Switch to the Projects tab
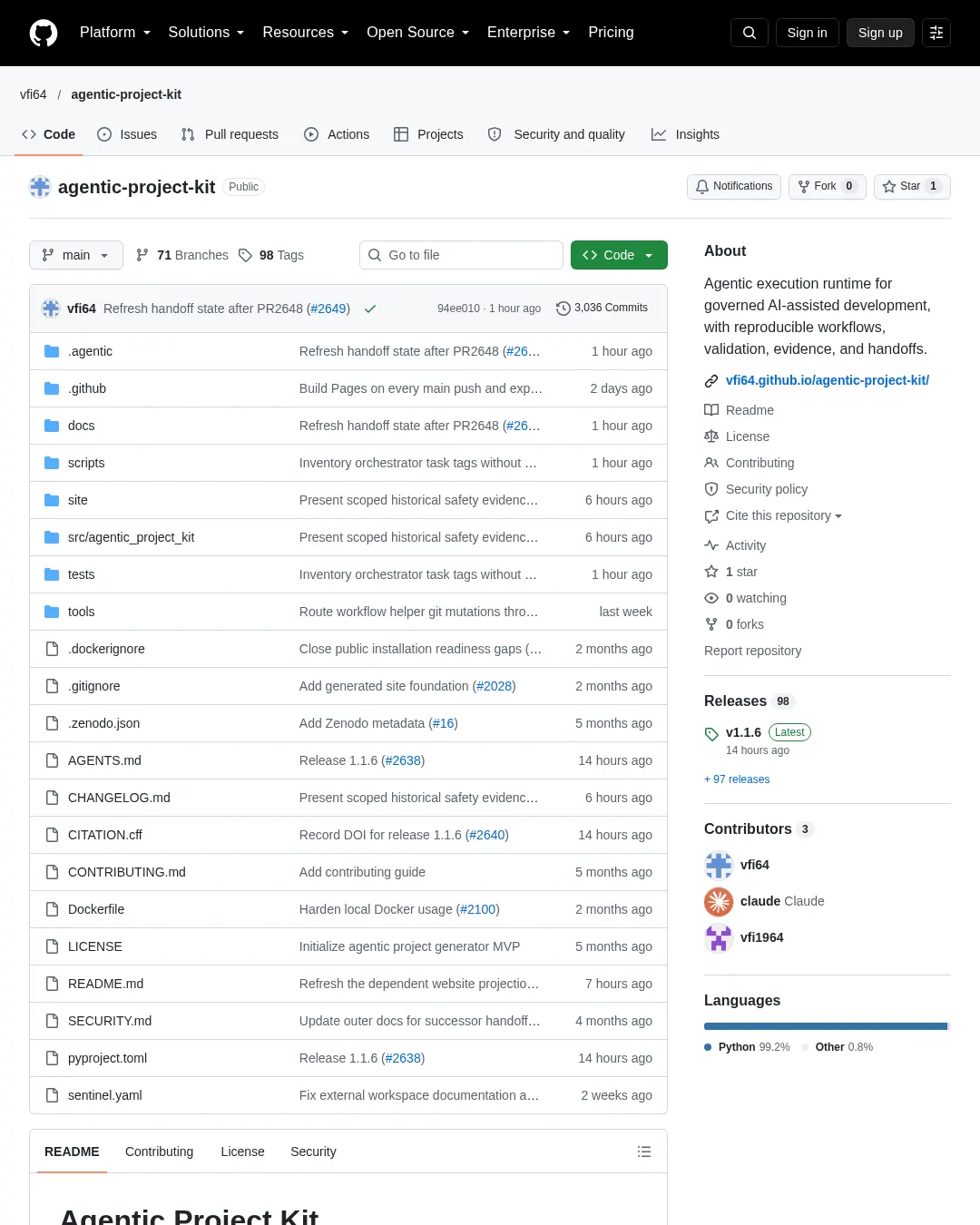 tap(428, 134)
